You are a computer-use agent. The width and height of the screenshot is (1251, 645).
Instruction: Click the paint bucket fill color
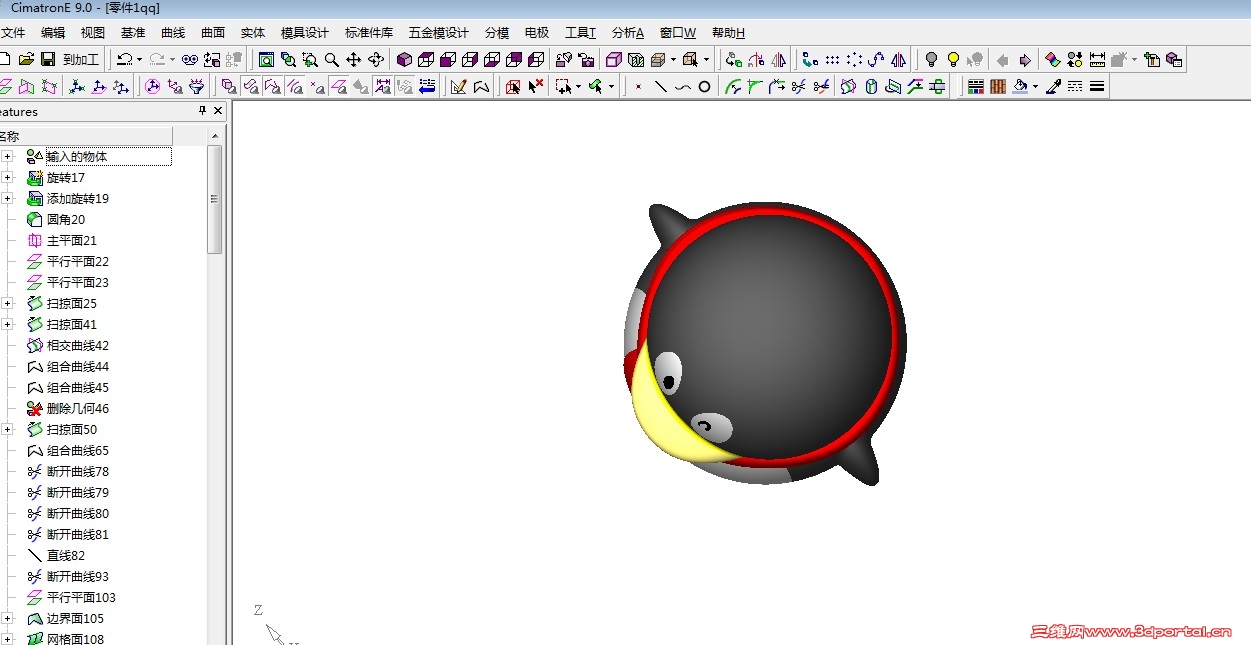tap(1020, 87)
